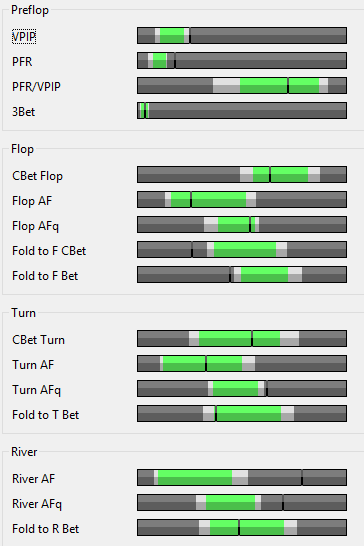Click the Fold to R Bet bar
Screen dimensions: 364x546
pos(242,528)
